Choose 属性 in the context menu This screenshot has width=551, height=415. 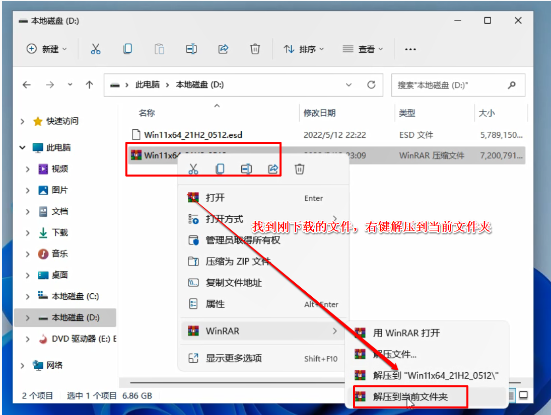(264, 304)
